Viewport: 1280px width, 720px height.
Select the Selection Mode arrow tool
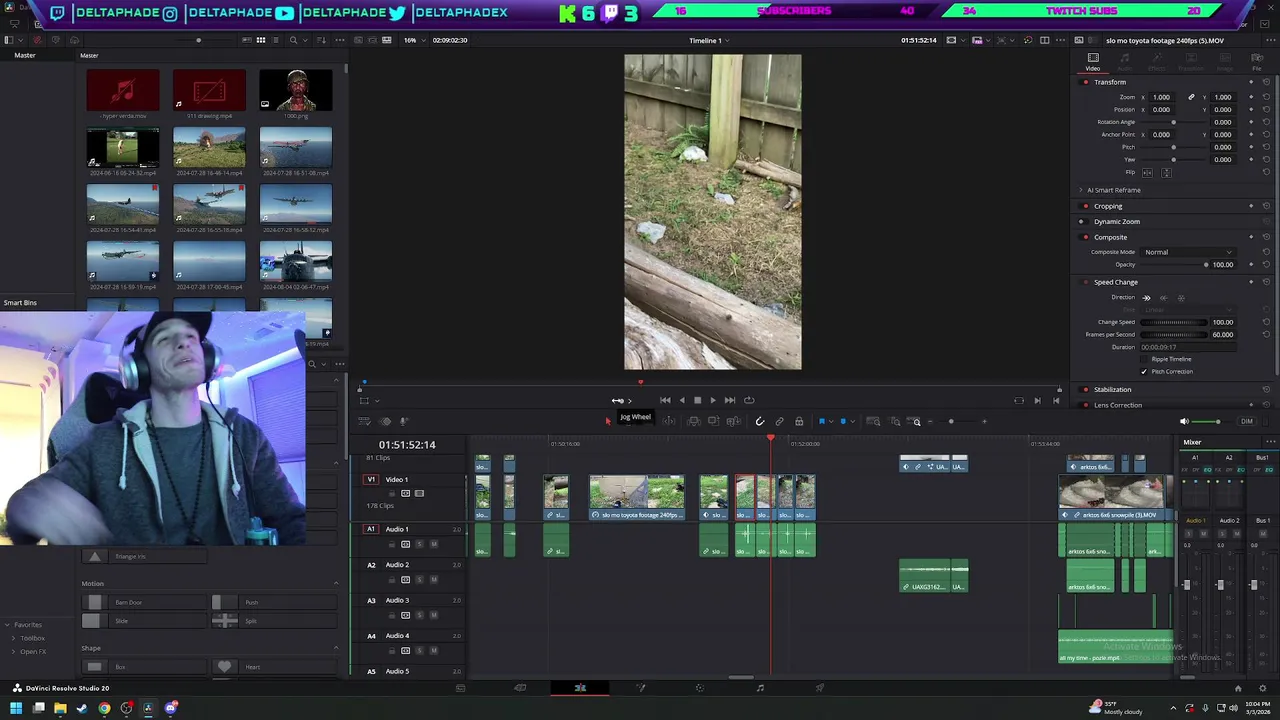(608, 422)
